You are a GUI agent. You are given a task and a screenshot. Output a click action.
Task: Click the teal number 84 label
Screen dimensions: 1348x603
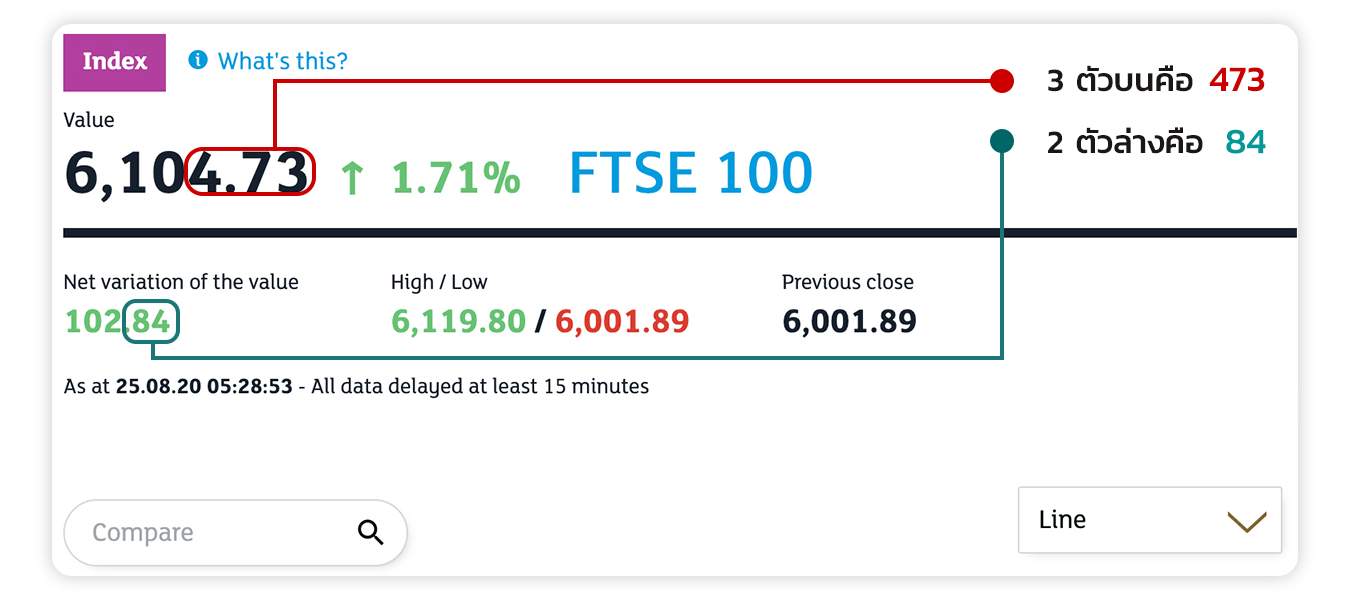point(1246,143)
